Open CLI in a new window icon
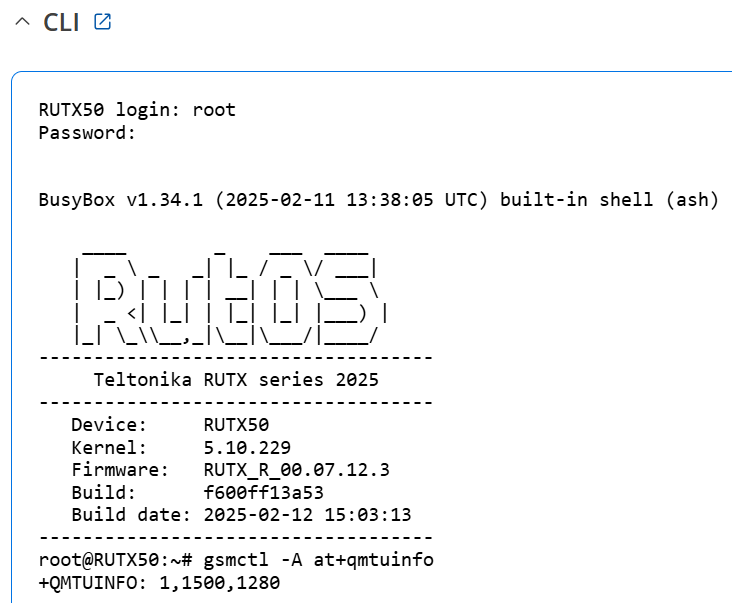This screenshot has width=732, height=603. coord(102,21)
